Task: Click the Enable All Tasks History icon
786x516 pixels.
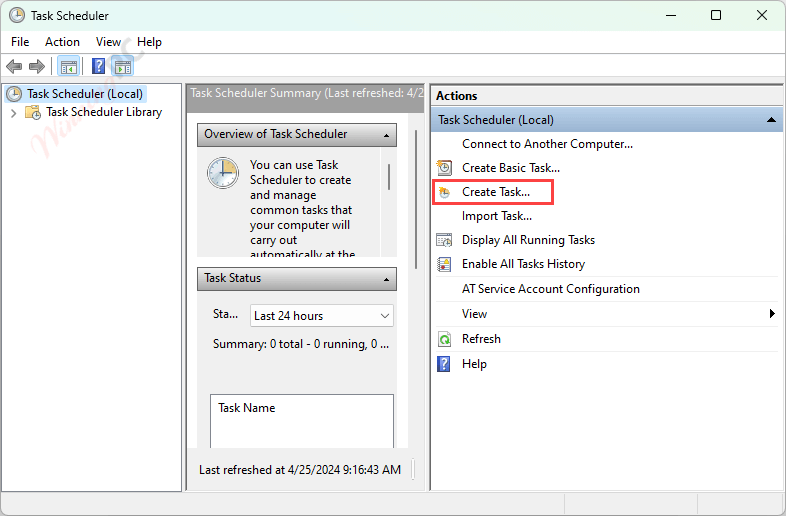Action: 444,264
